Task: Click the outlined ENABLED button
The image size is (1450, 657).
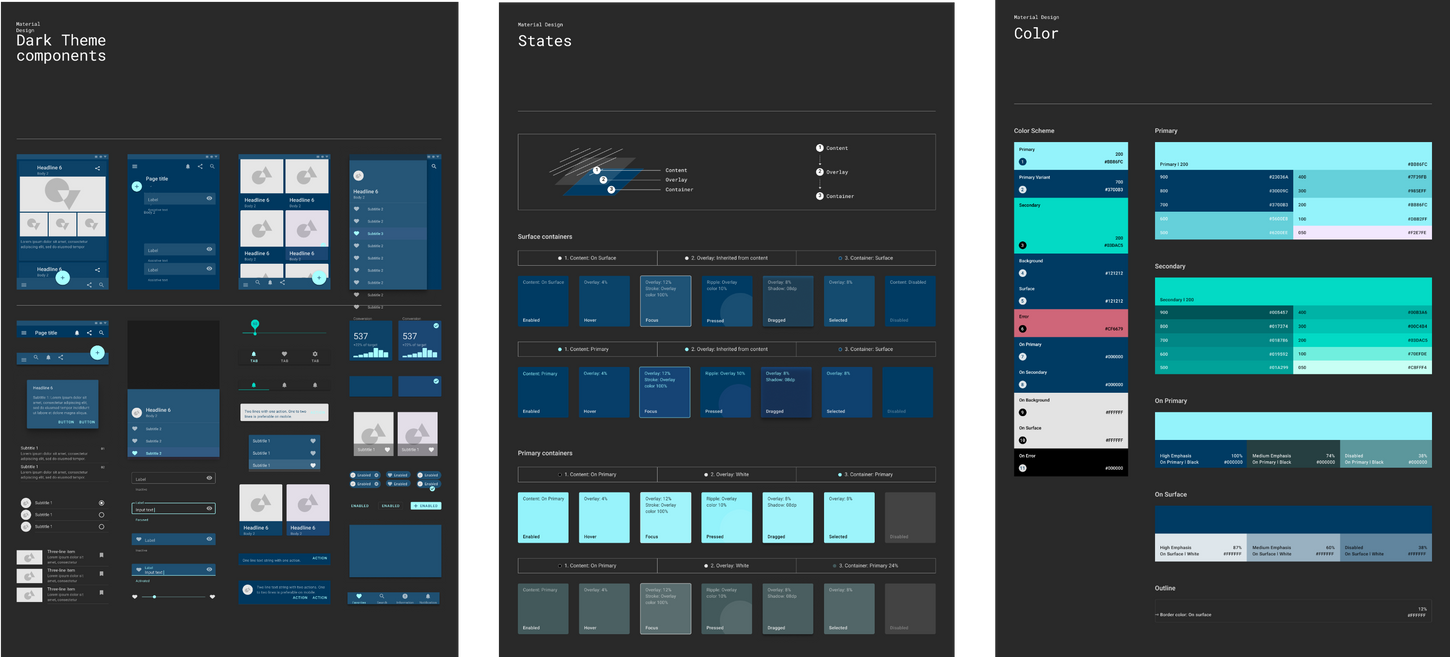Action: click(x=391, y=505)
